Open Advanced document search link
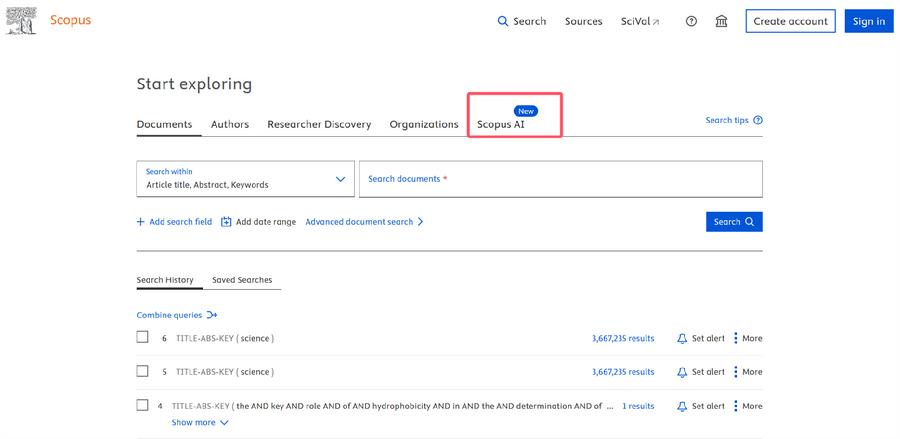This screenshot has height=439, width=900. 364,222
